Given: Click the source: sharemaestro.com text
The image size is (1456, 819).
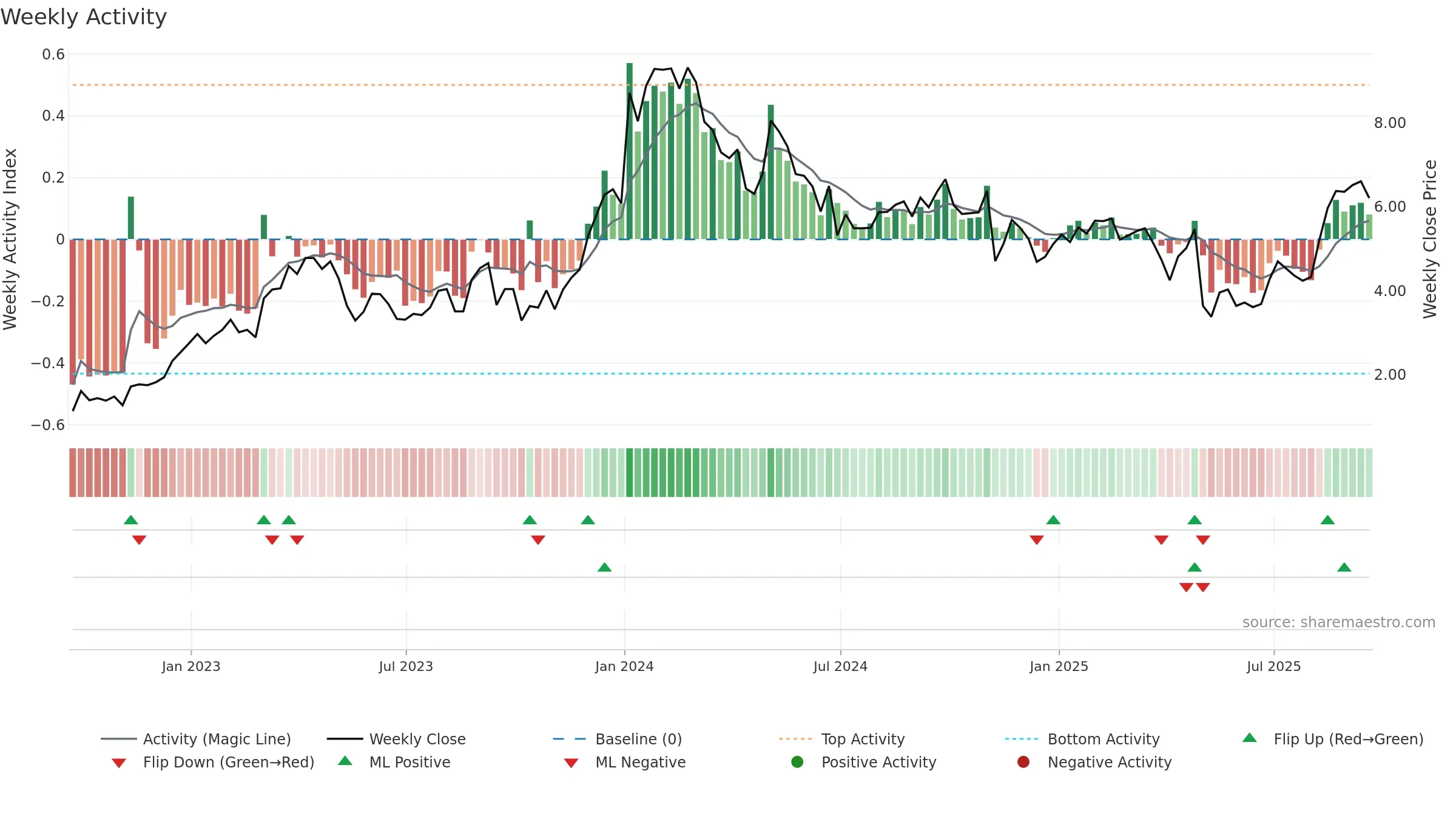Looking at the screenshot, I should [x=1339, y=622].
